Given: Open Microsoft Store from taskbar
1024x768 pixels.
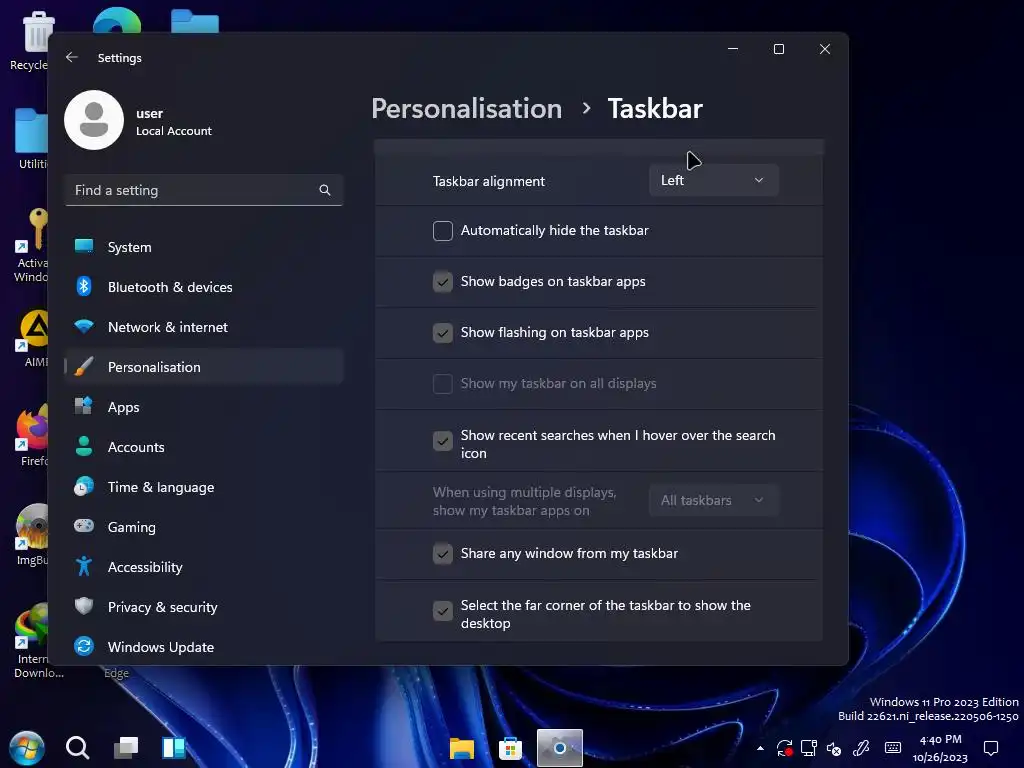Looking at the screenshot, I should click(510, 748).
